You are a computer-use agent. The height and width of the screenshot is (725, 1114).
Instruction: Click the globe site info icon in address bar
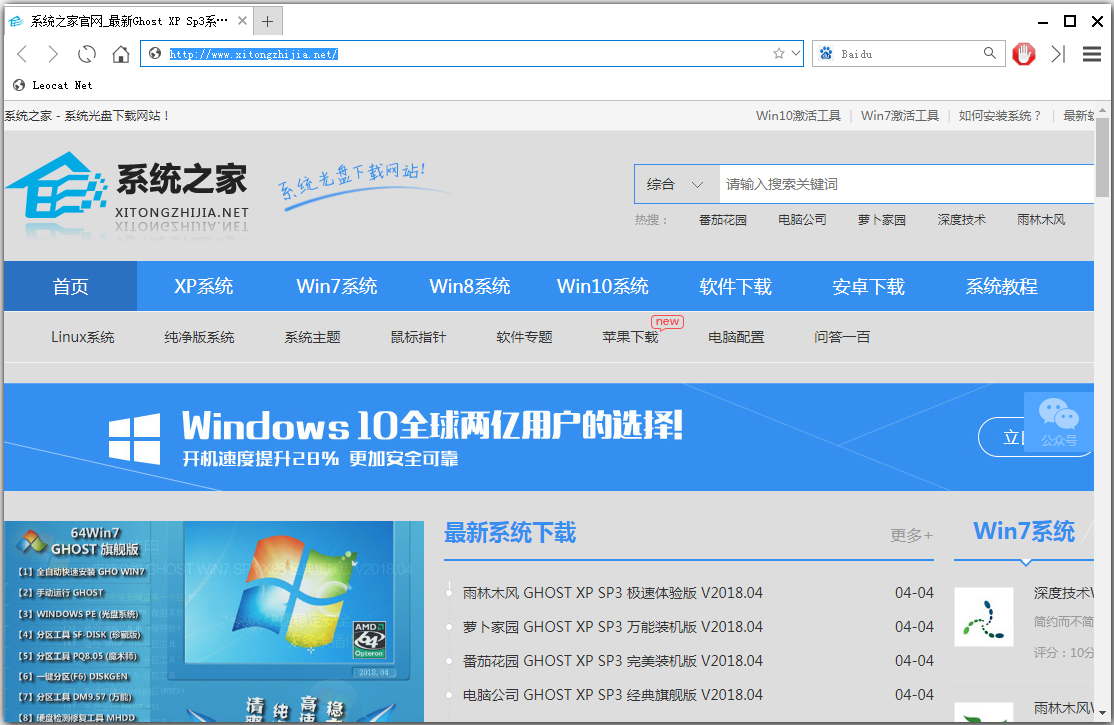click(155, 53)
